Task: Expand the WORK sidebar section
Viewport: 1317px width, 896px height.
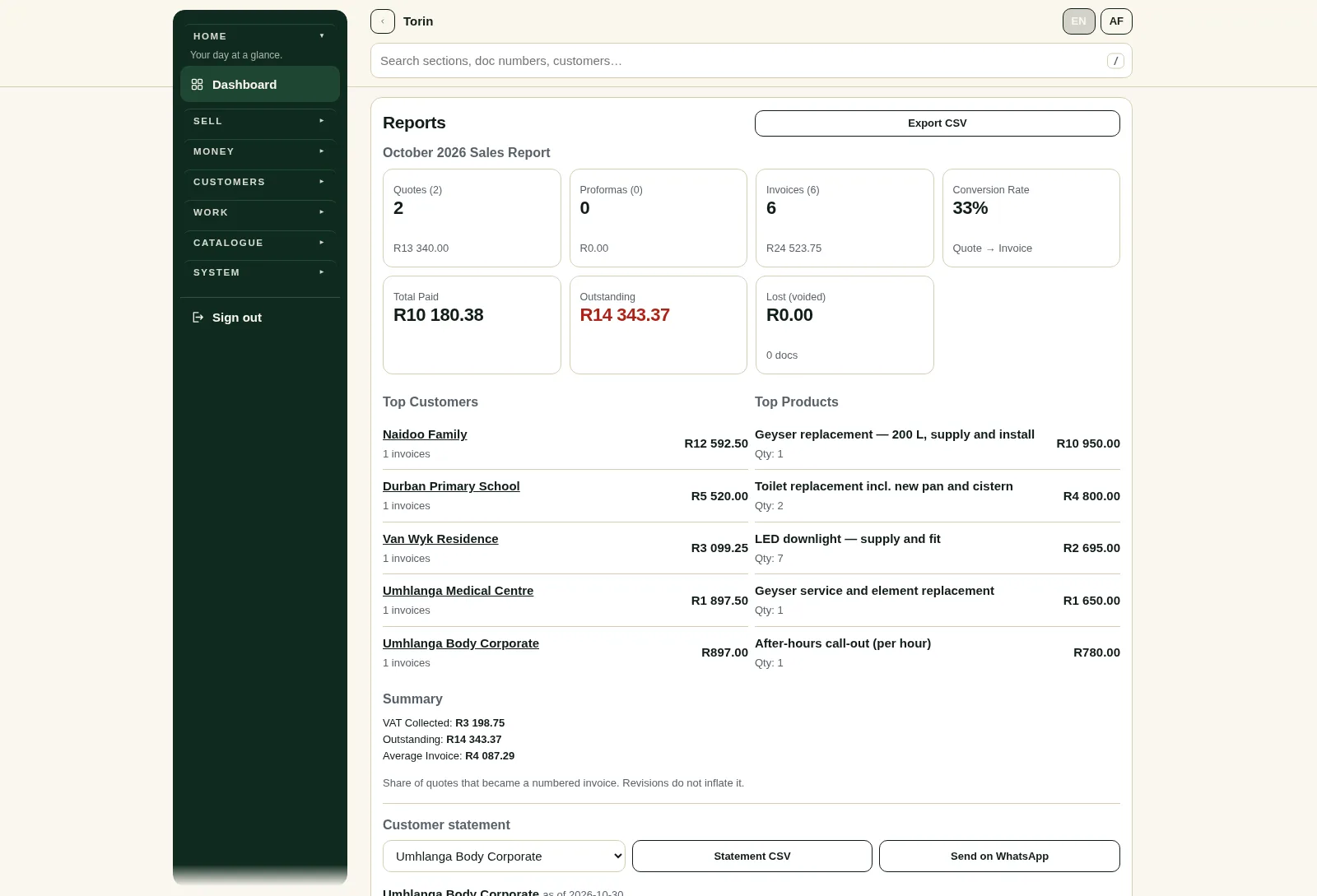Action: (x=260, y=212)
